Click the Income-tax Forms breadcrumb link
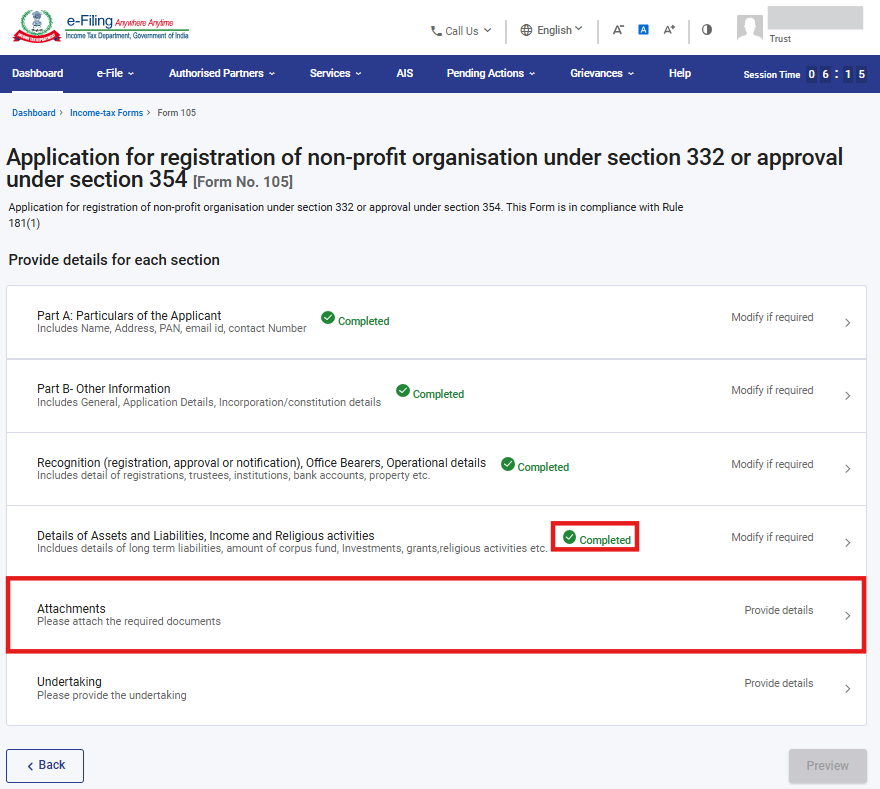 pyautogui.click(x=106, y=113)
